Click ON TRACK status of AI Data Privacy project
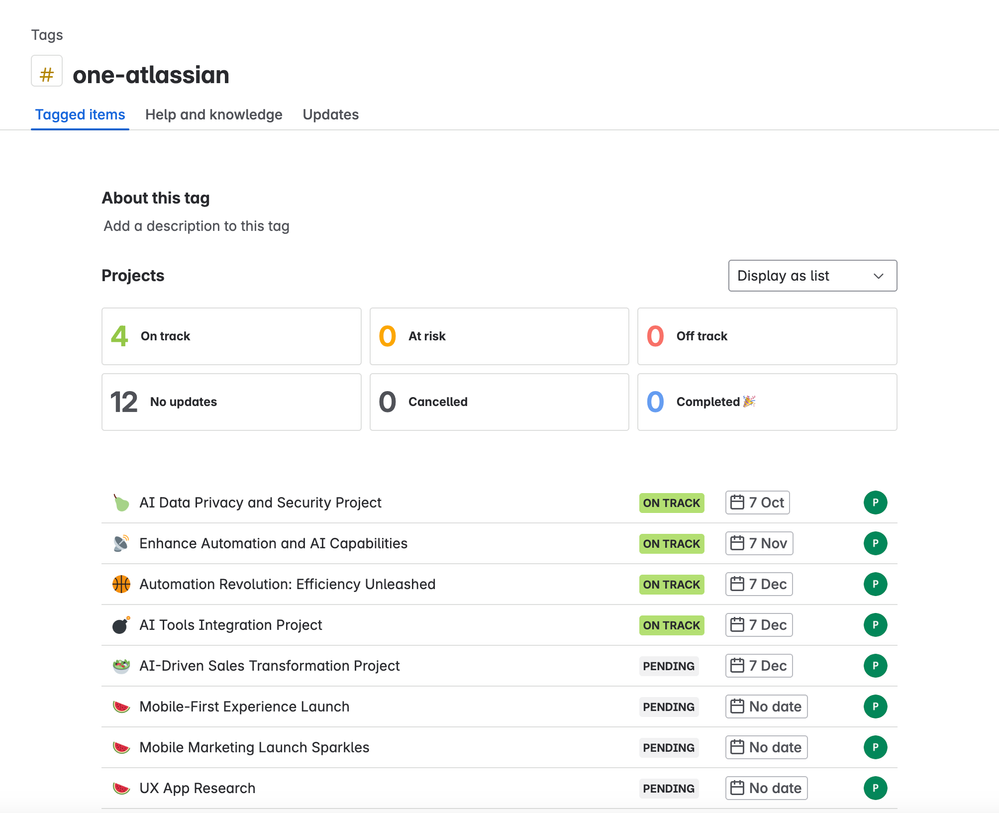Image resolution: width=999 pixels, height=813 pixels. (x=672, y=503)
